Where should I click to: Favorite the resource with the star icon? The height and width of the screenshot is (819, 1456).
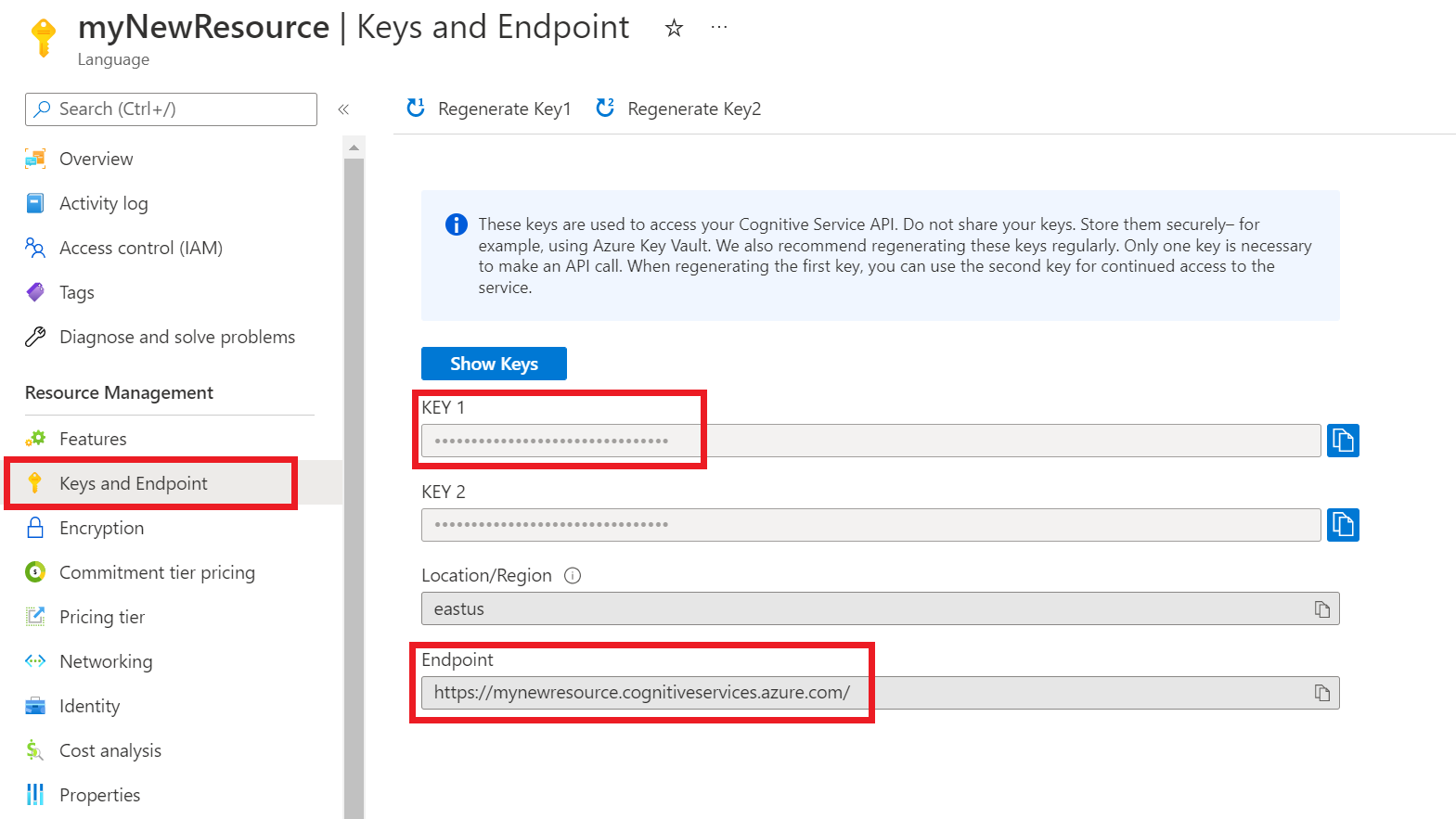click(x=674, y=29)
